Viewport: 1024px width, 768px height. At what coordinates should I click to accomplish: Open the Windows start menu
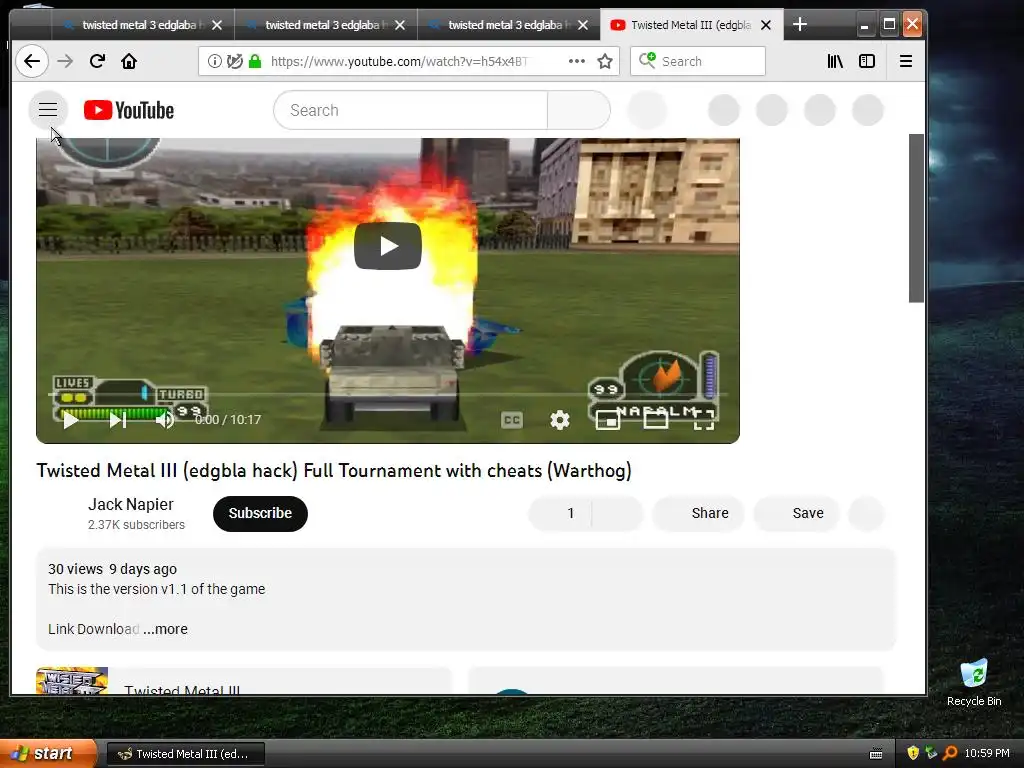47,754
